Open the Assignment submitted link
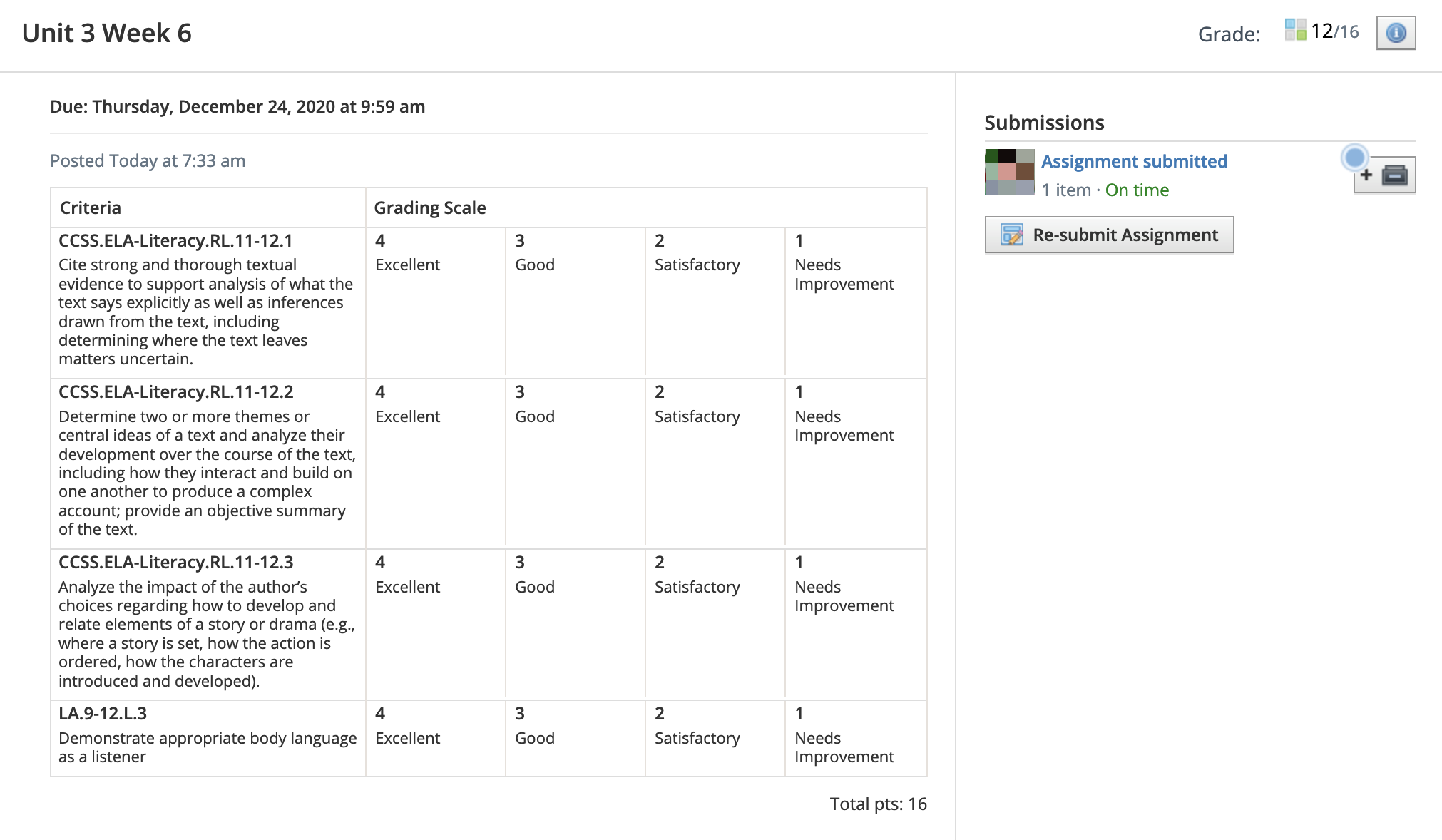Viewport: 1442px width, 840px height. tap(1134, 161)
